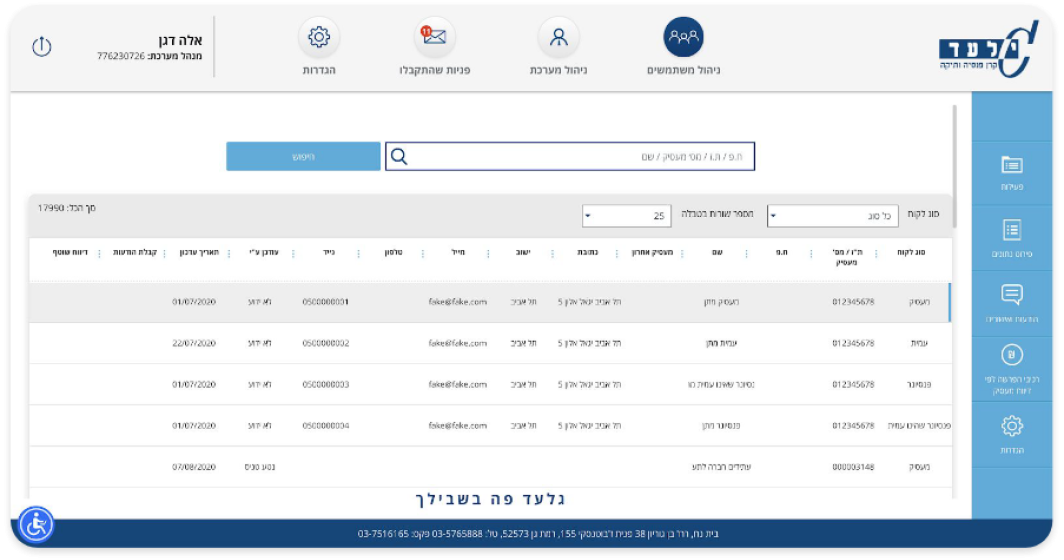Open the accessibility wheelchair icon
The image size is (1064, 560).
click(36, 524)
